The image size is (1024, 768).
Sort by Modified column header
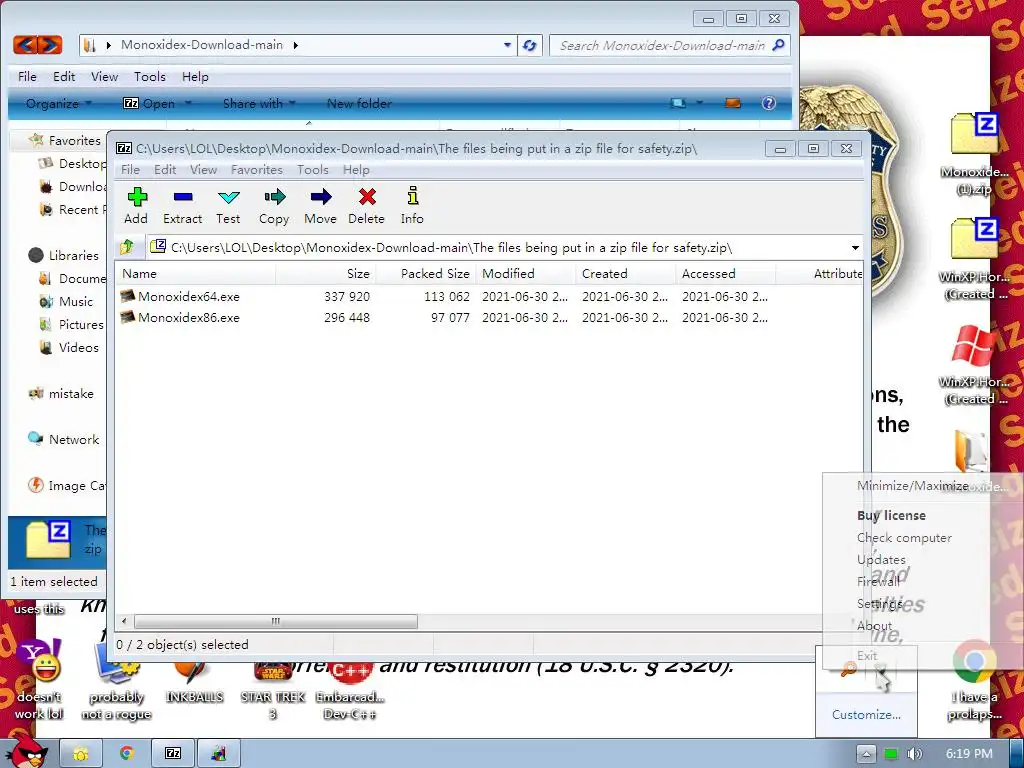click(526, 274)
